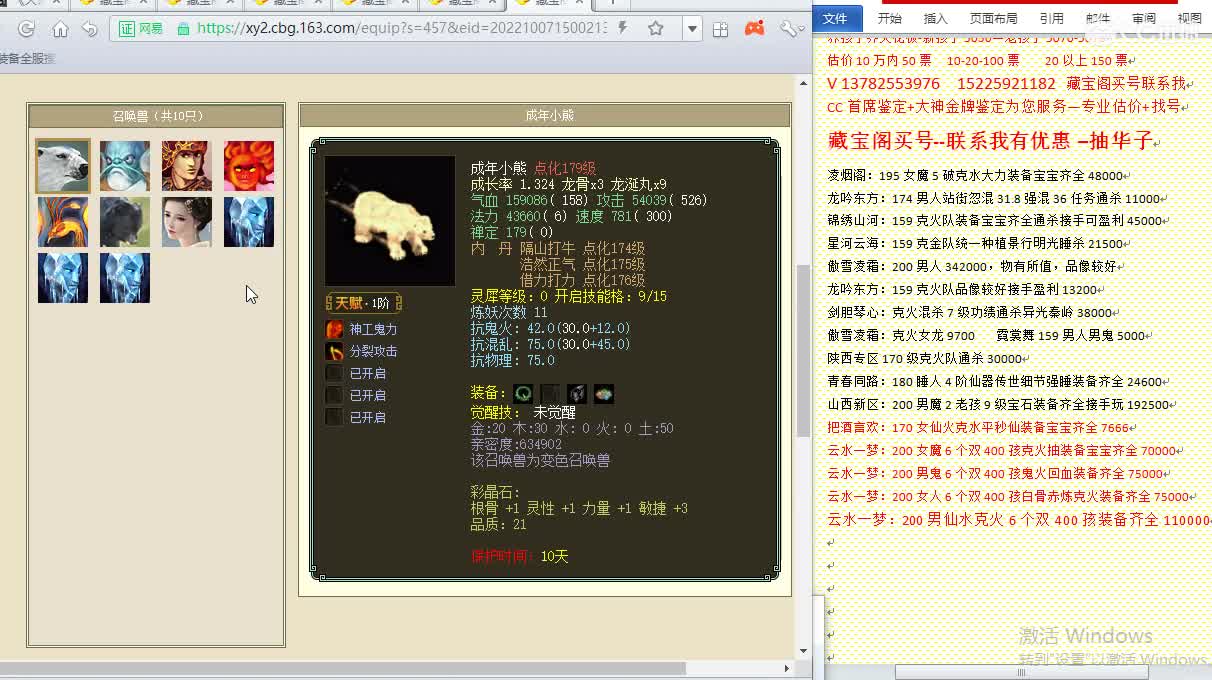Switch to Word 引用 ribbon tab
This screenshot has width=1212, height=680.
pyautogui.click(x=1051, y=18)
